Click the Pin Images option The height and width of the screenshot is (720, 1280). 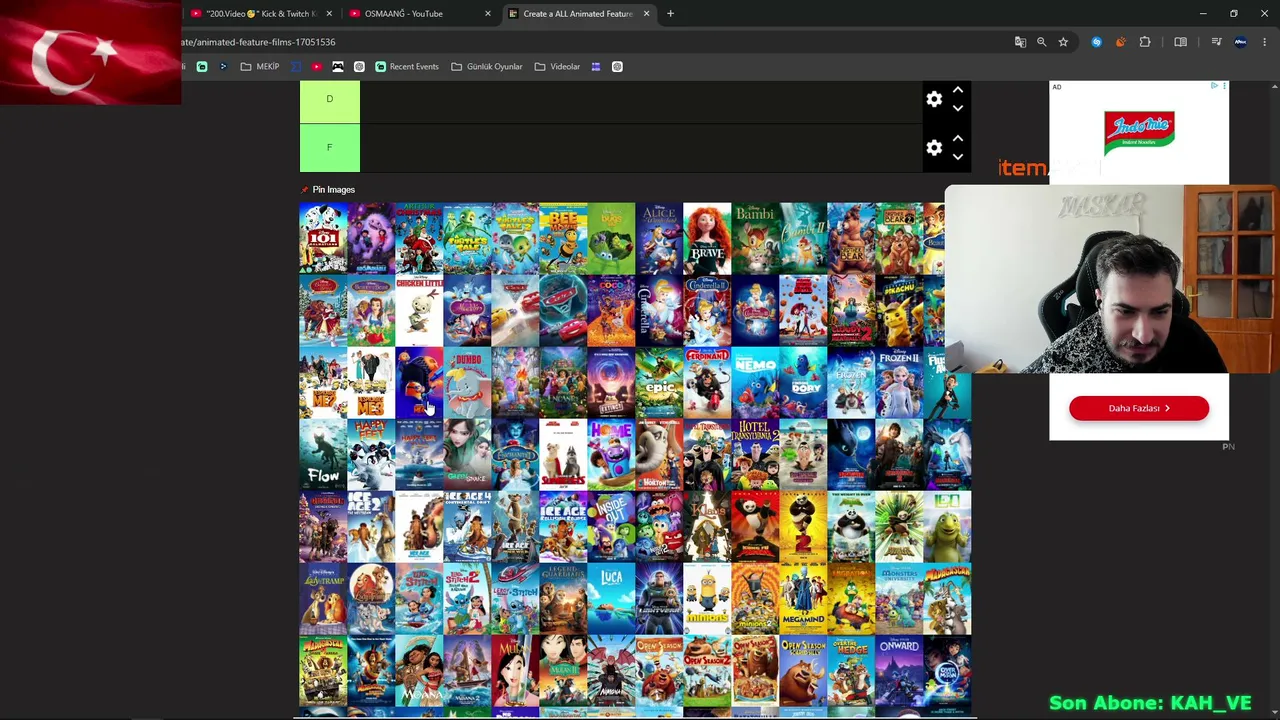328,189
